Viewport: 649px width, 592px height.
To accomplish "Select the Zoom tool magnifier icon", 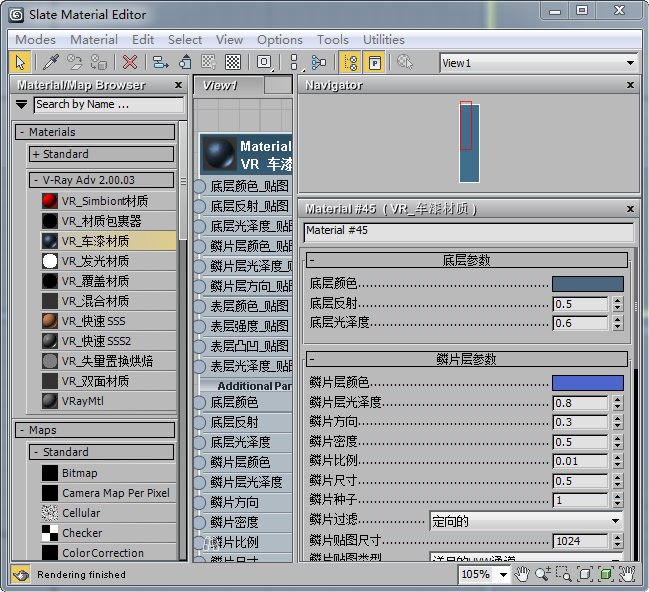I will [543, 574].
